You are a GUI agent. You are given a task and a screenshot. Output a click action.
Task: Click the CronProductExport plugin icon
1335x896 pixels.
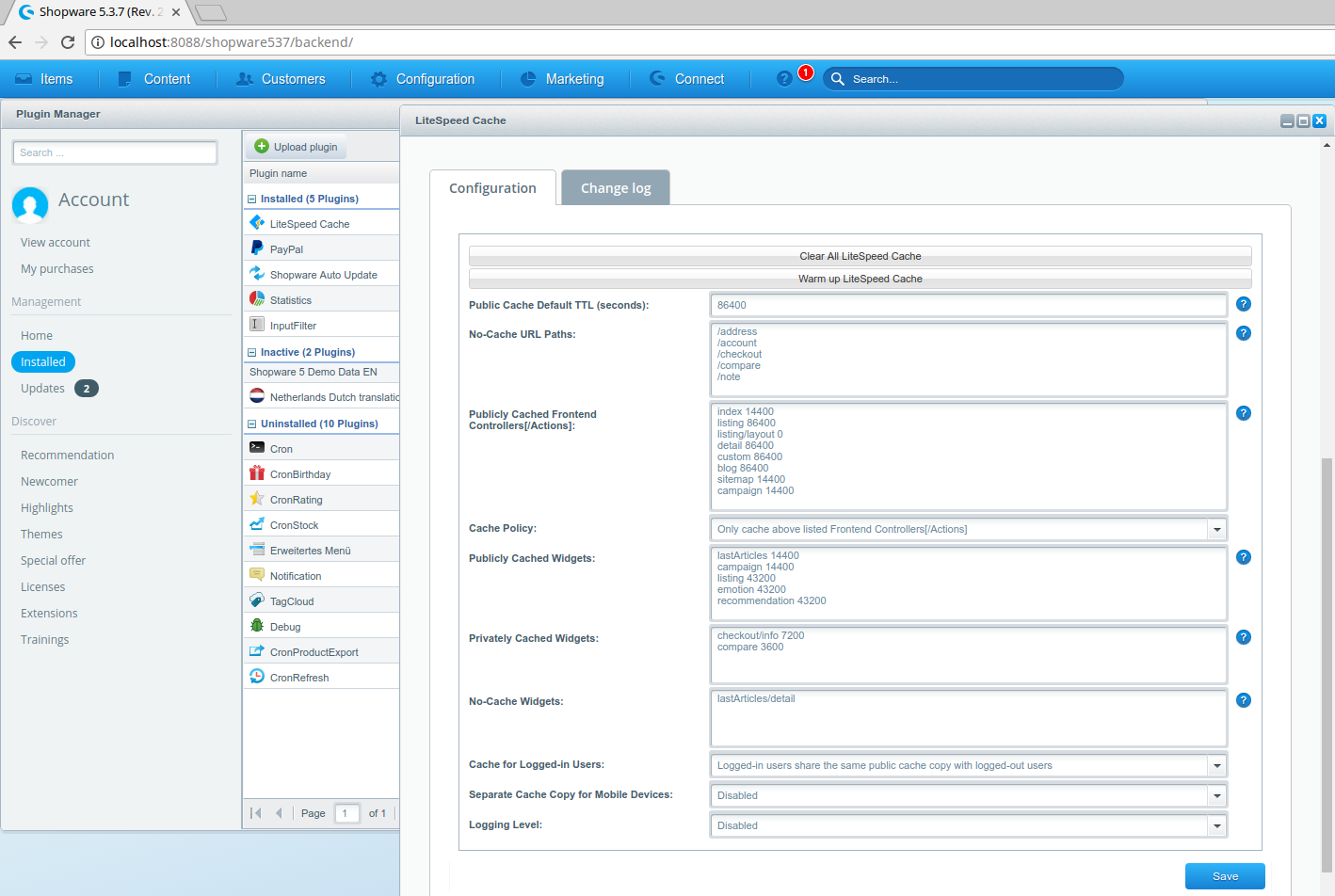pos(257,651)
